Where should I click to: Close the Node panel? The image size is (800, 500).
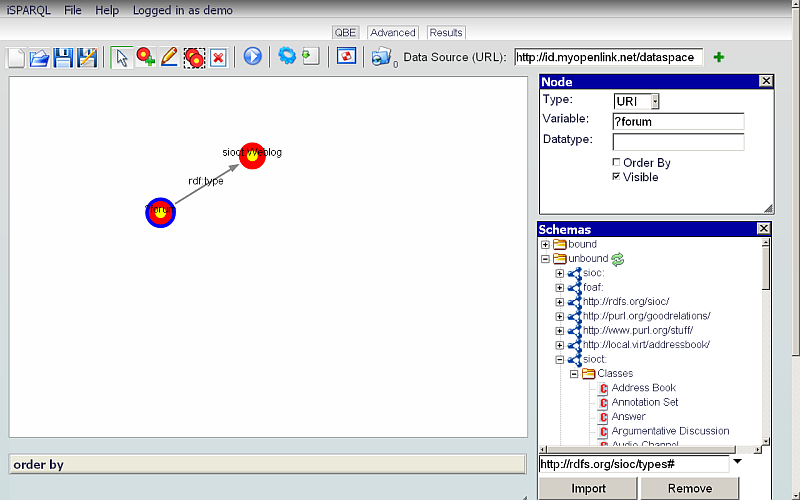click(766, 81)
